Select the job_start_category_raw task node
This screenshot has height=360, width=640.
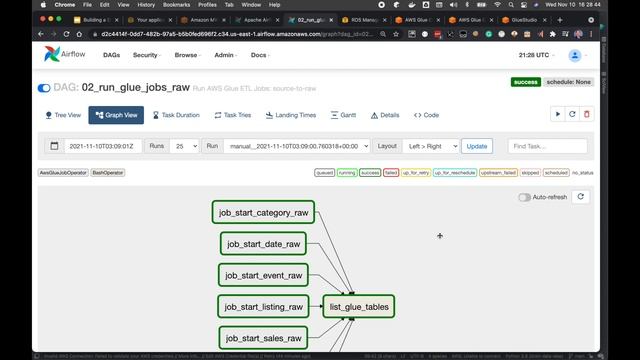(263, 212)
